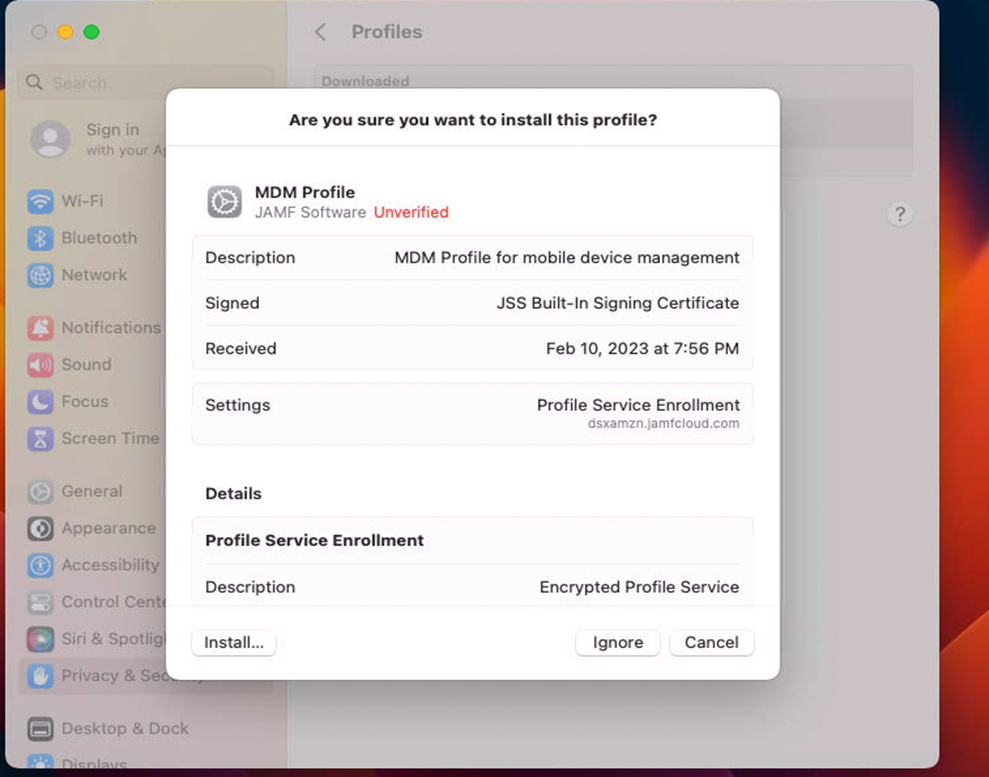Click the Notifications bell icon
The image size is (989, 777).
[x=40, y=328]
